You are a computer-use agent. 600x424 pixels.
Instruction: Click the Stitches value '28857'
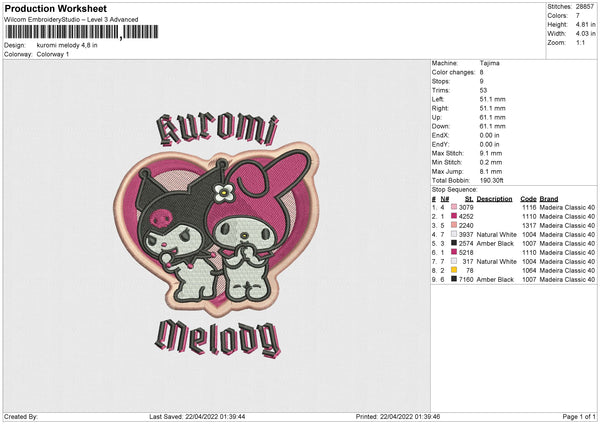tap(585, 7)
